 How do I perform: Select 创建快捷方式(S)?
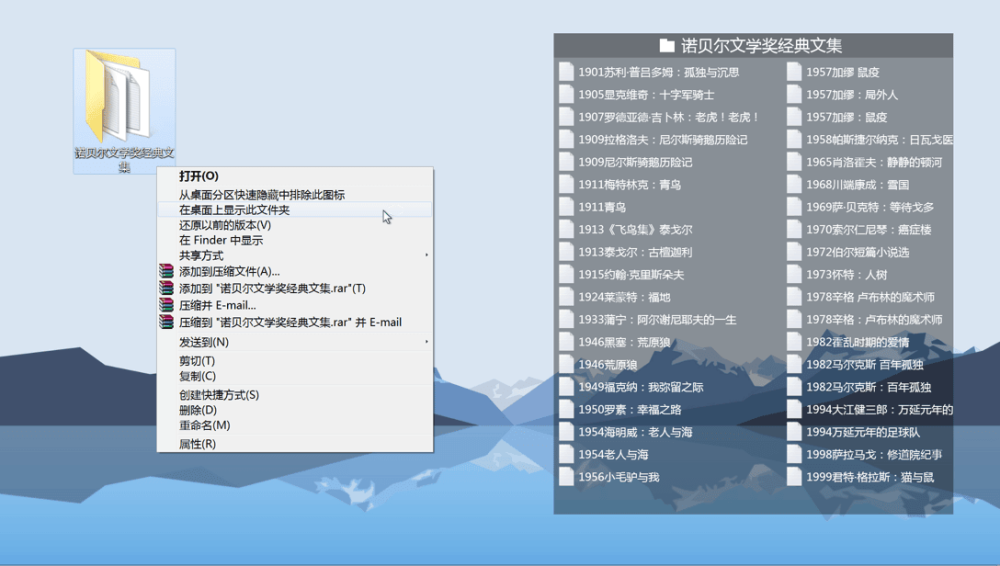[x=295, y=395]
